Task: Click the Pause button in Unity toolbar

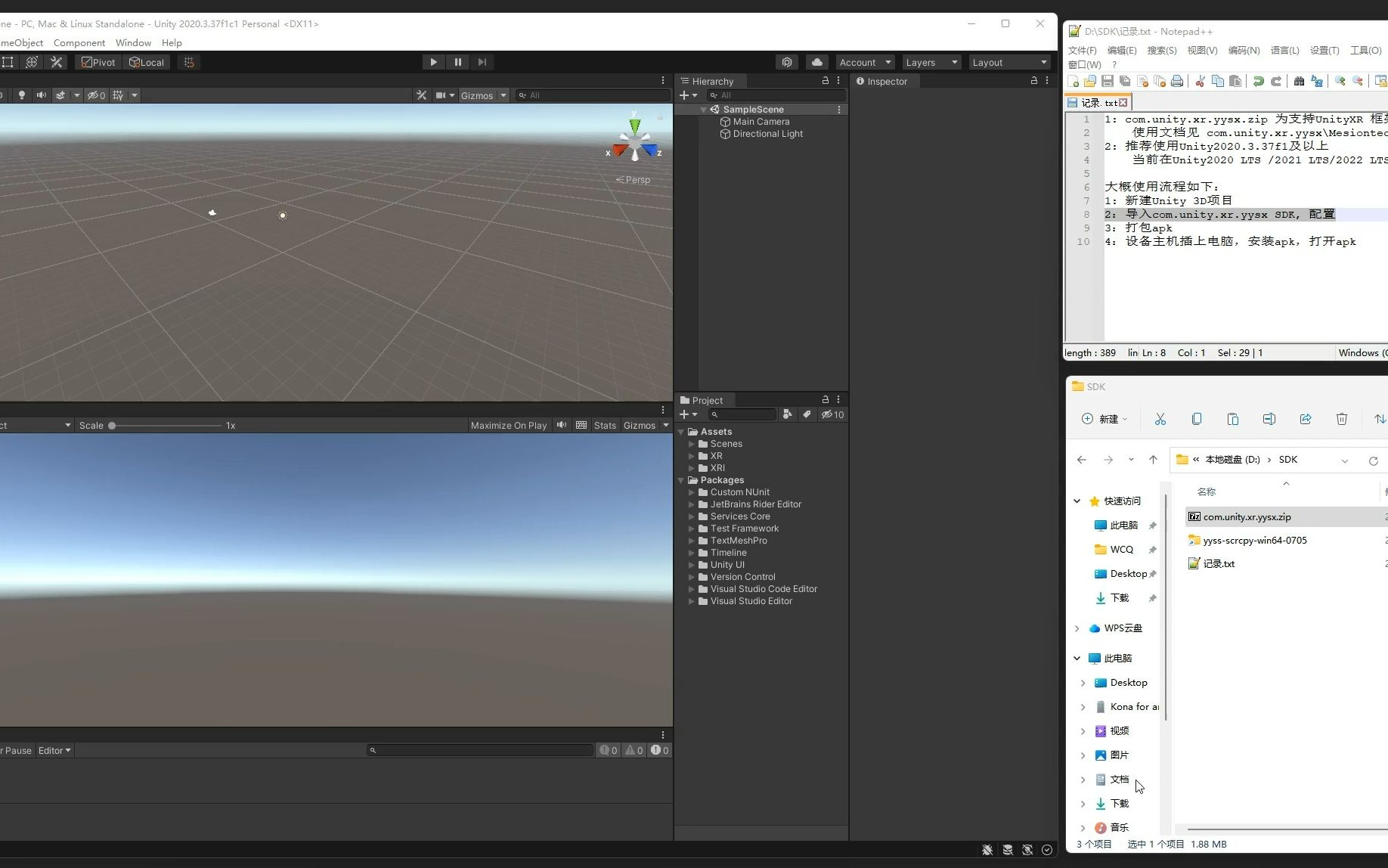Action: pyautogui.click(x=457, y=62)
